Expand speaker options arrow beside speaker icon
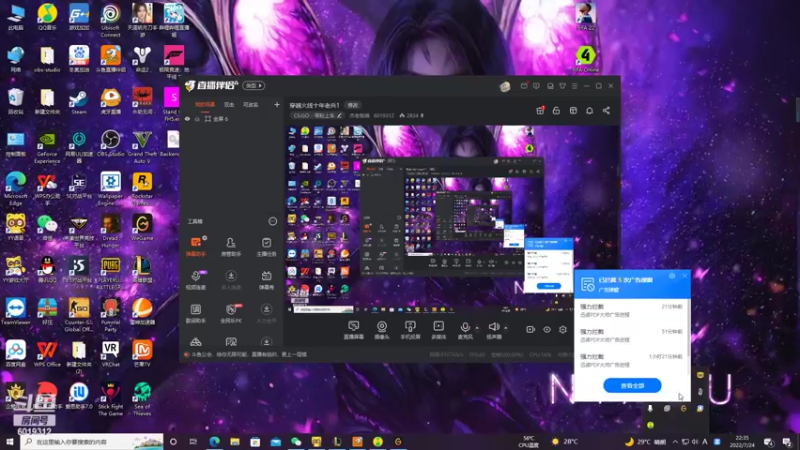The height and width of the screenshot is (450, 800). click(506, 328)
